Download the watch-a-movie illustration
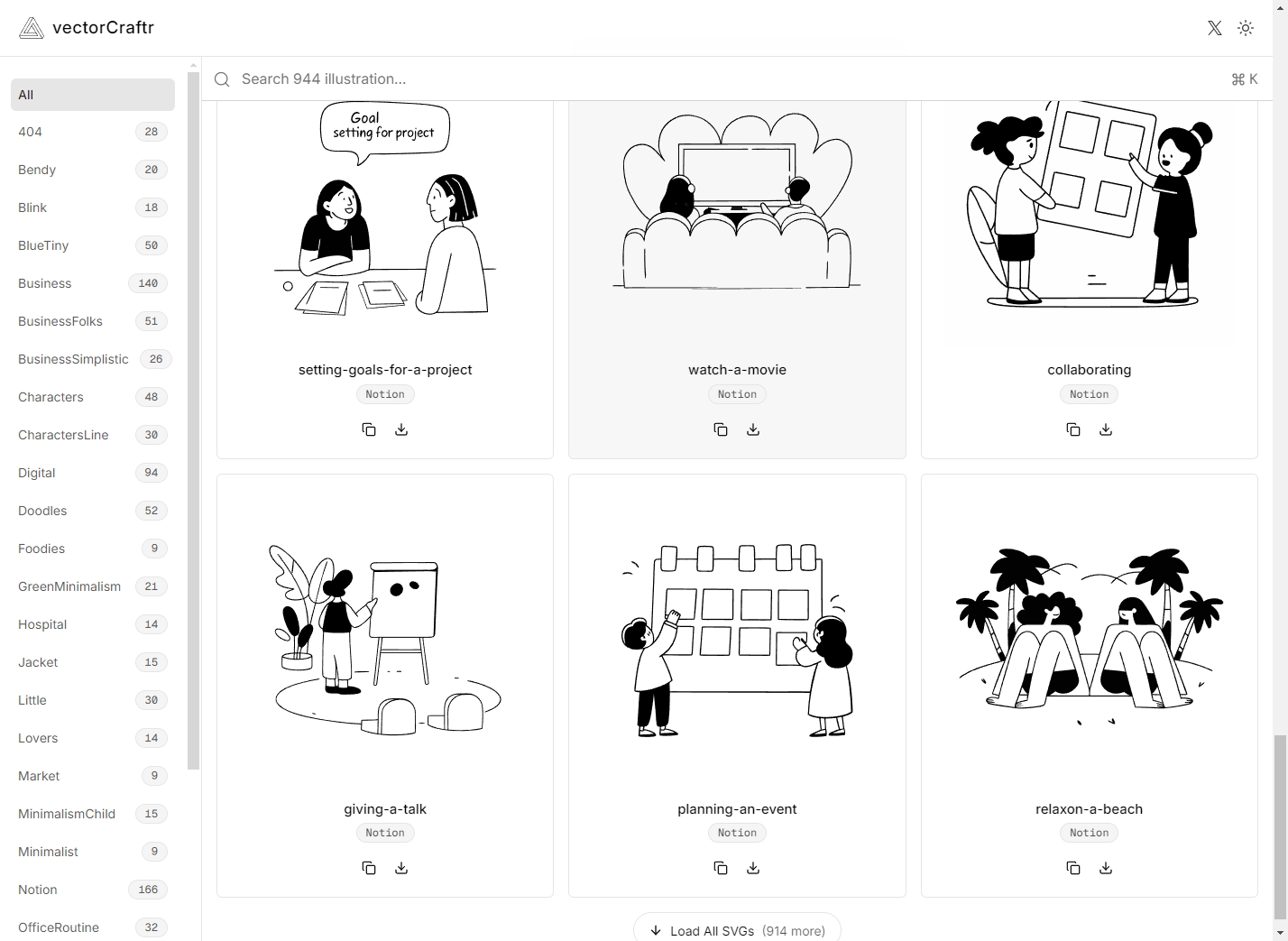Viewport: 1288px width, 941px height. 753,429
